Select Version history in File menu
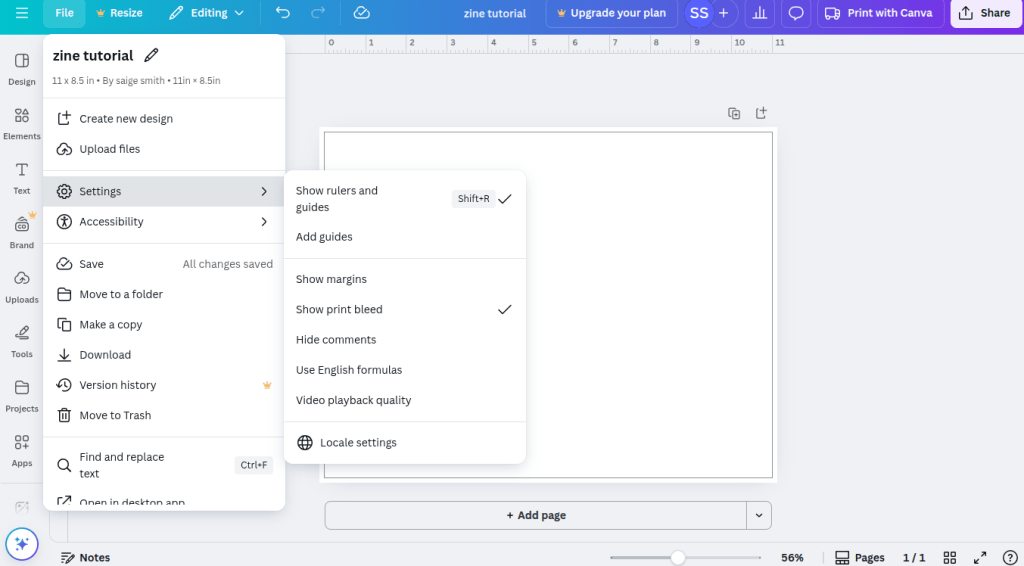This screenshot has height=566, width=1024. point(118,385)
